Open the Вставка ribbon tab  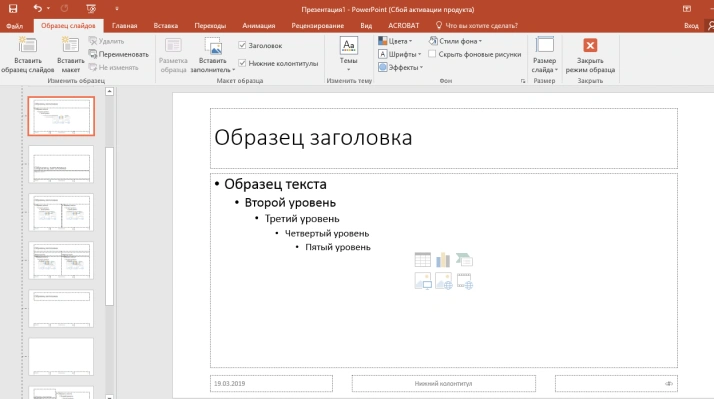coord(166,26)
